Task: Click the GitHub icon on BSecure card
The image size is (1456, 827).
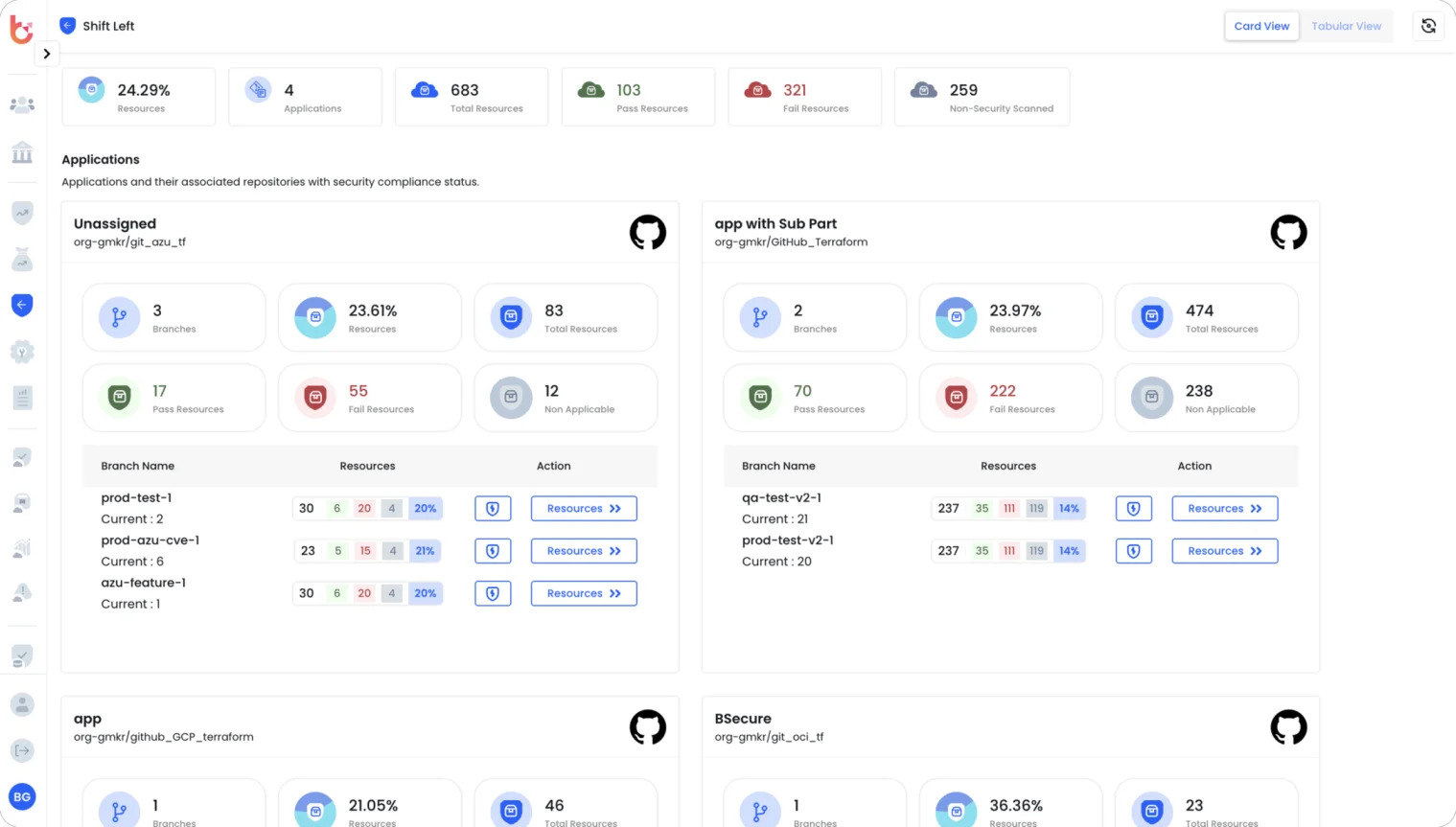Action: [x=1288, y=726]
